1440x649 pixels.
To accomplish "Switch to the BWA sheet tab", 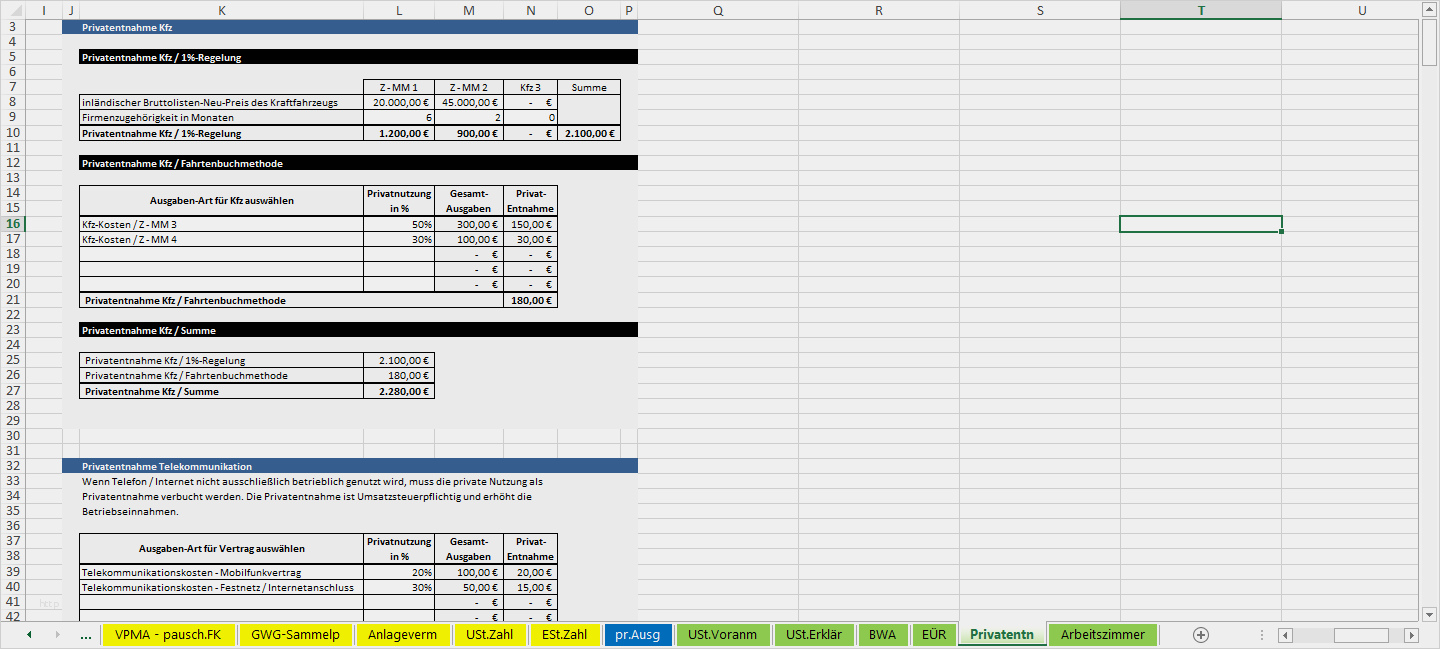I will pos(882,635).
